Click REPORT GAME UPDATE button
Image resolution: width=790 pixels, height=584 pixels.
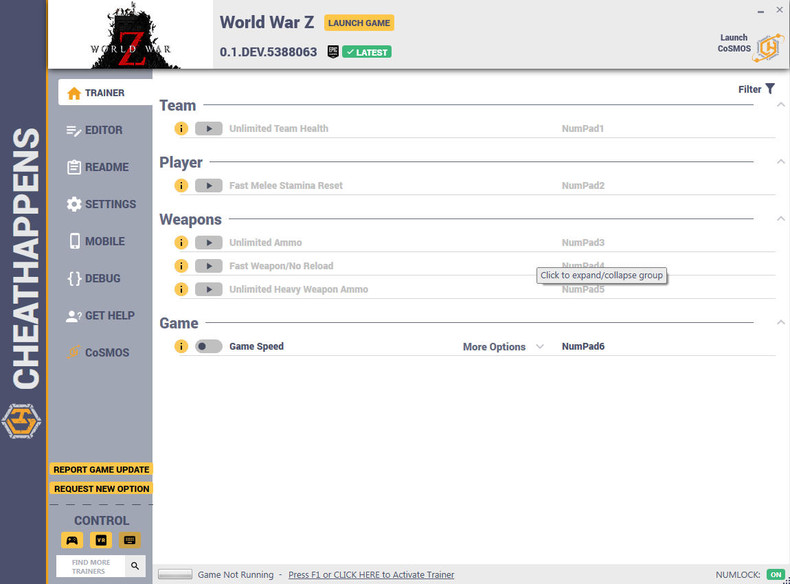click(x=101, y=470)
